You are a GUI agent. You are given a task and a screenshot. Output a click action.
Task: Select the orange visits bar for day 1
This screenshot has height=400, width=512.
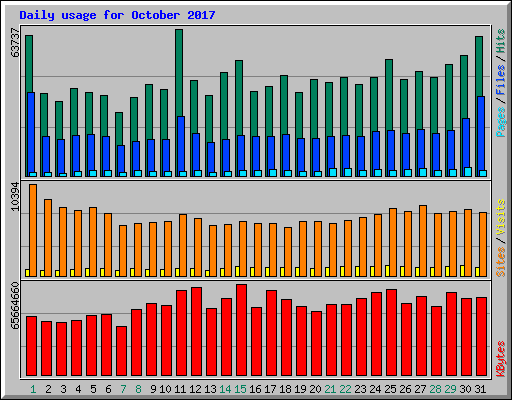tap(33, 230)
